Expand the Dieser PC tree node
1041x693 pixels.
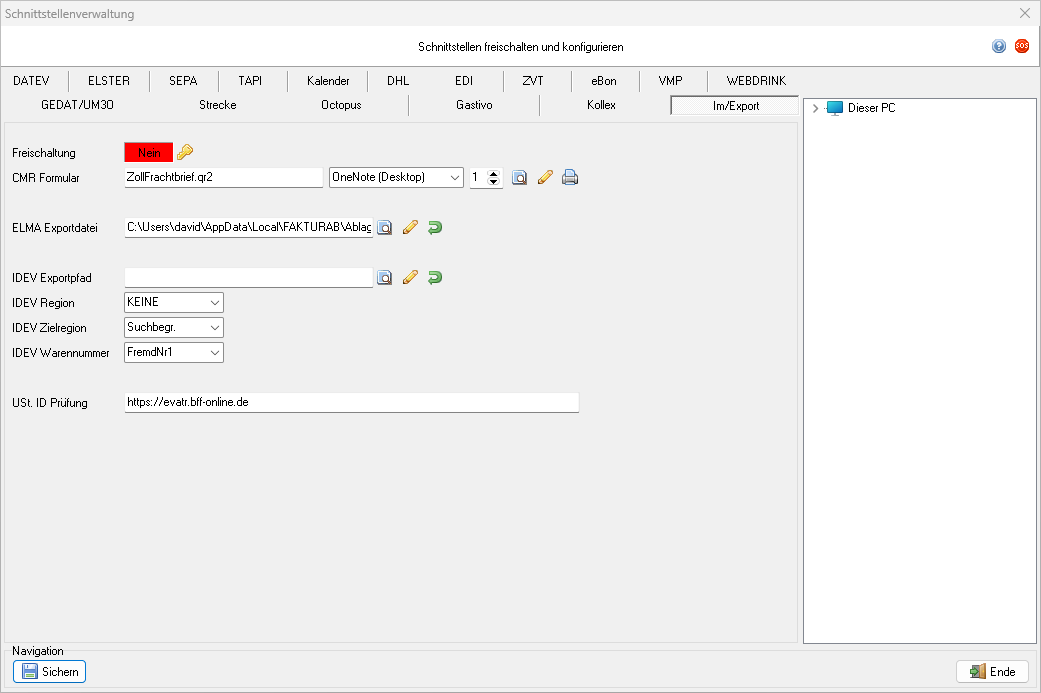click(x=816, y=108)
